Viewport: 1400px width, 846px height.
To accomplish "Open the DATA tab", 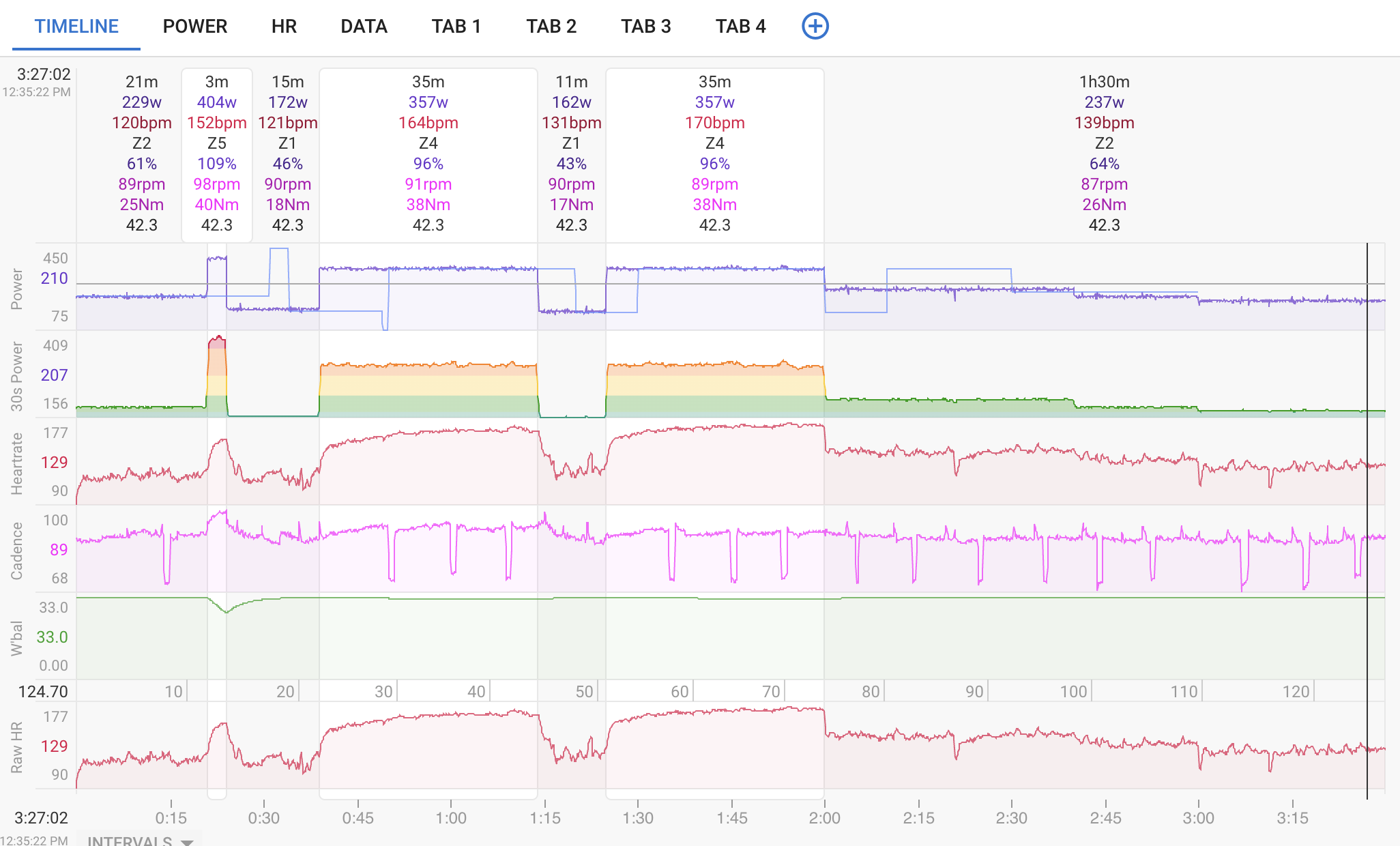I will coord(364,26).
